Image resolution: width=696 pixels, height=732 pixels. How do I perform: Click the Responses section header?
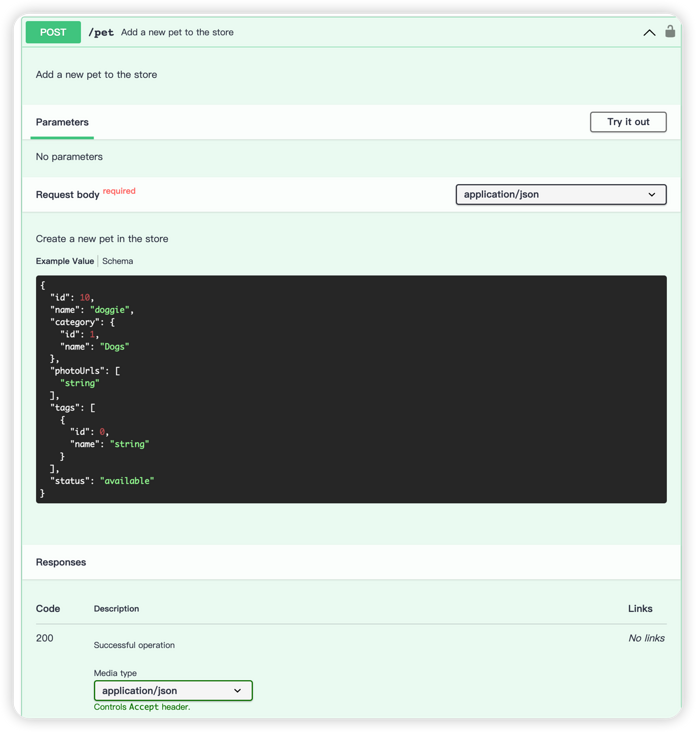pos(61,562)
